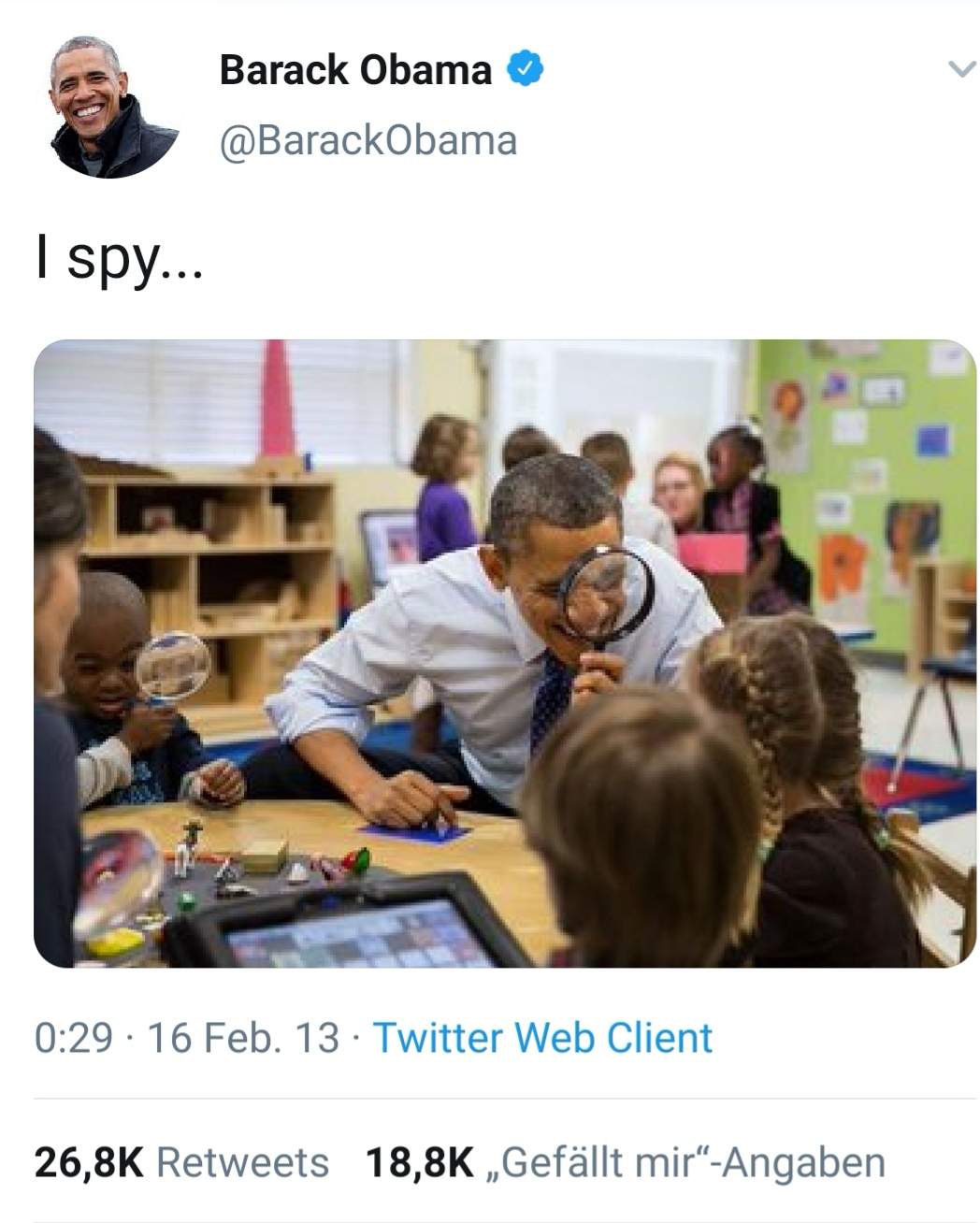Click the blue paper square on the table
This screenshot has width=980, height=1223.
[415, 830]
